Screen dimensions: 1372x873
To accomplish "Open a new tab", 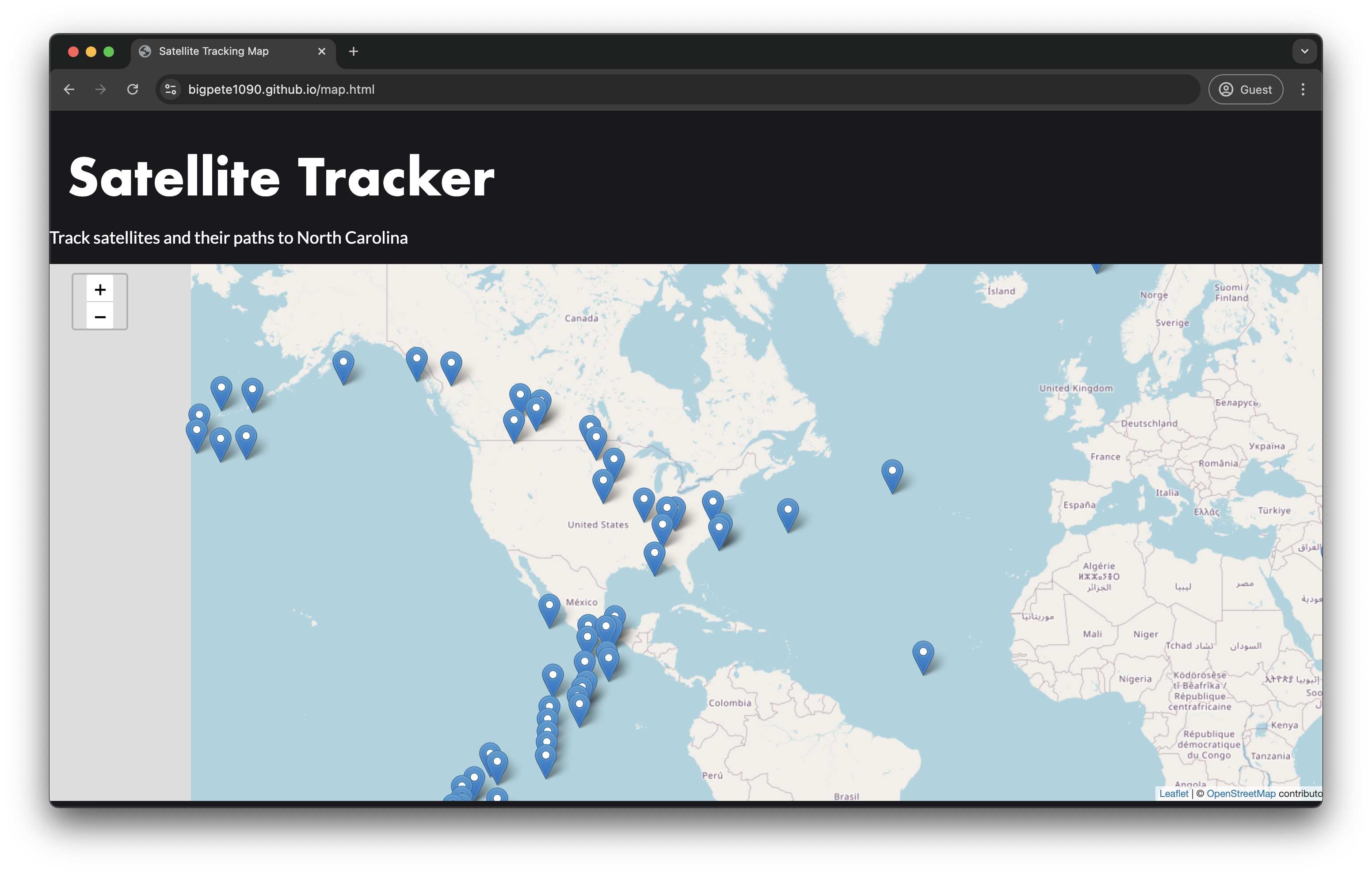I will coord(353,51).
